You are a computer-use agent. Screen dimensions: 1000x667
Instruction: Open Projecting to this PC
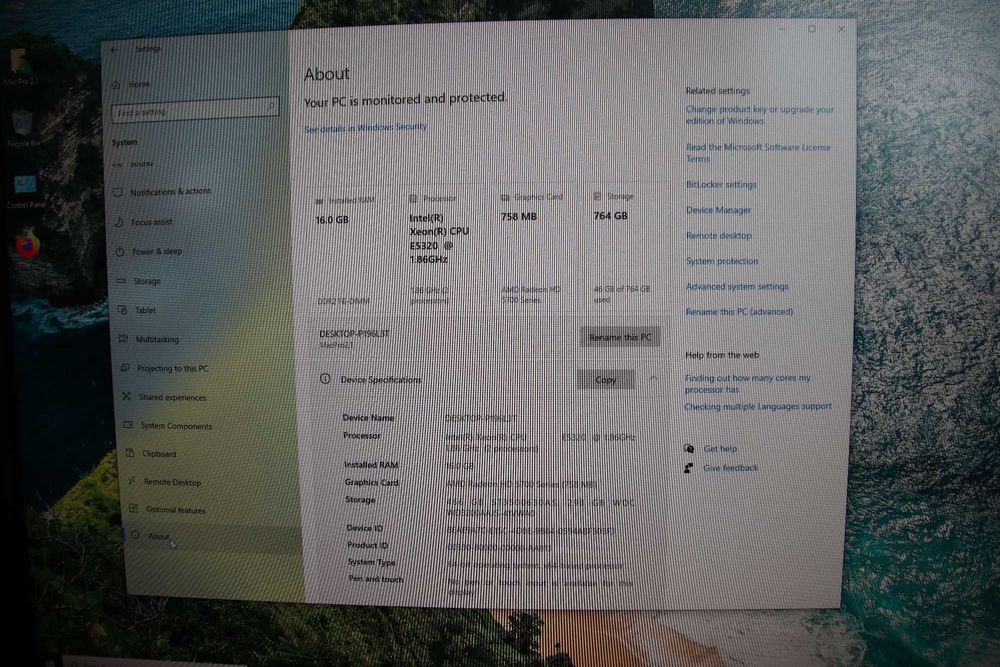tap(172, 369)
